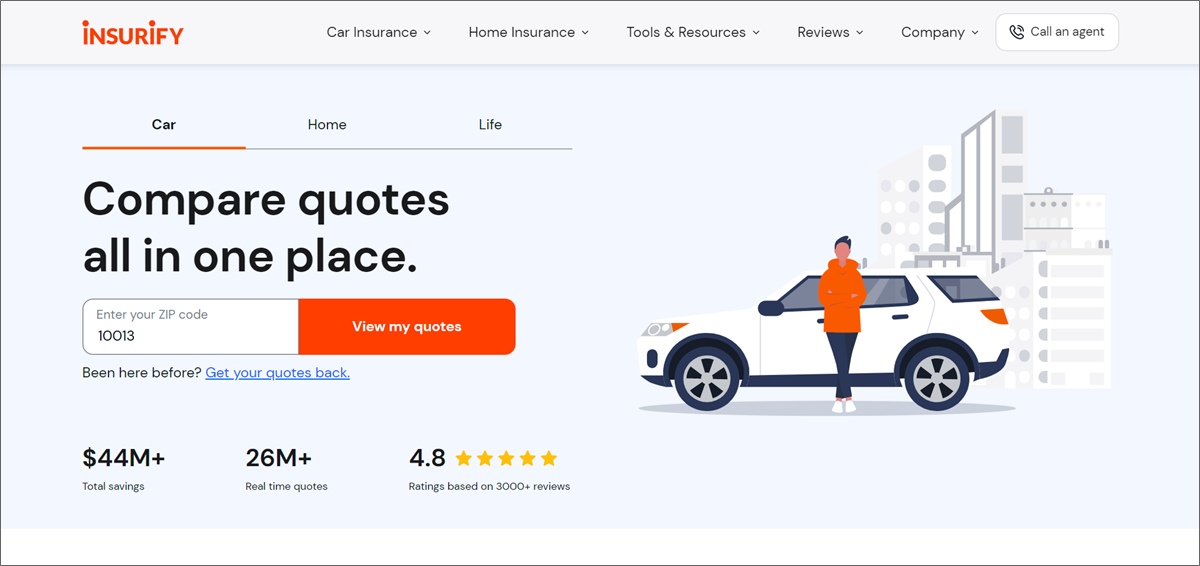Expand the Company menu
1200x566 pixels.
click(939, 32)
